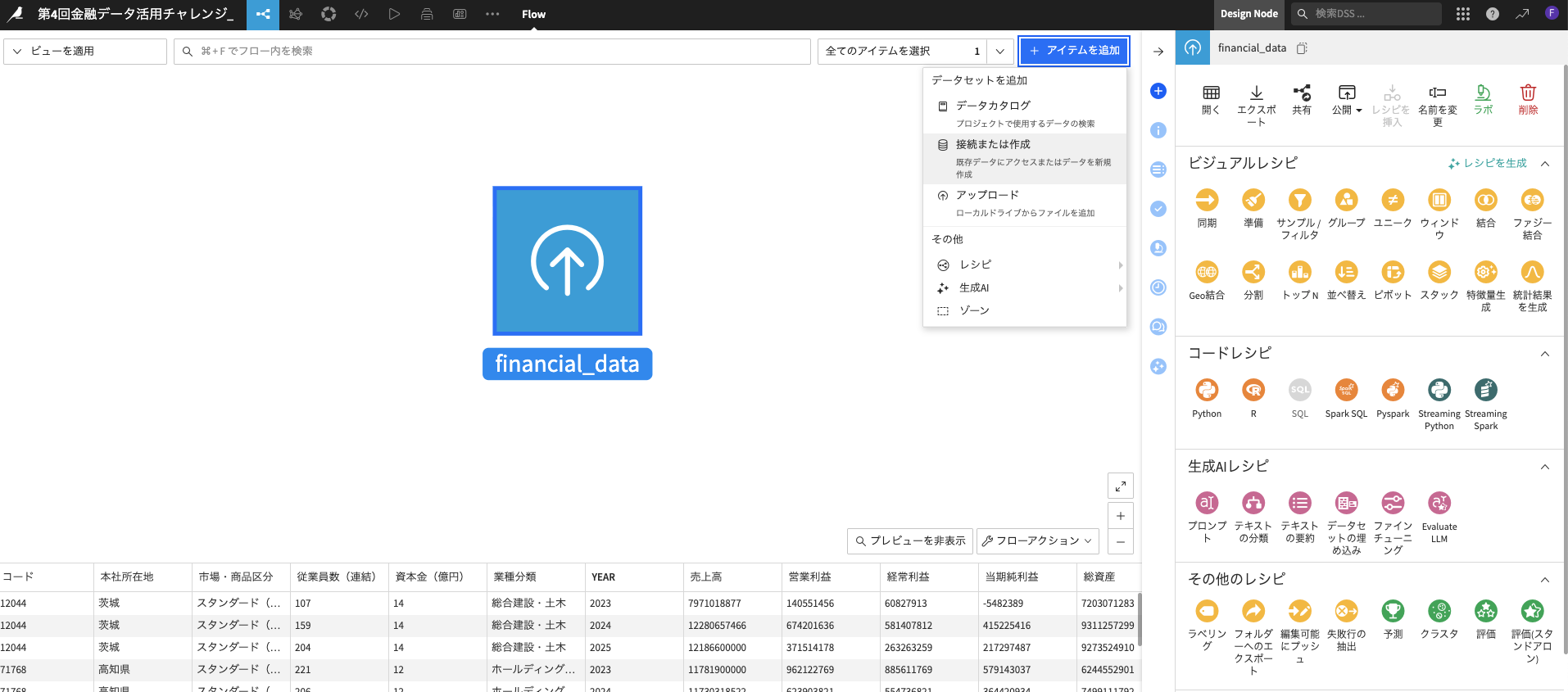Rename dataset via 名前を変更 icon

coord(1438,93)
